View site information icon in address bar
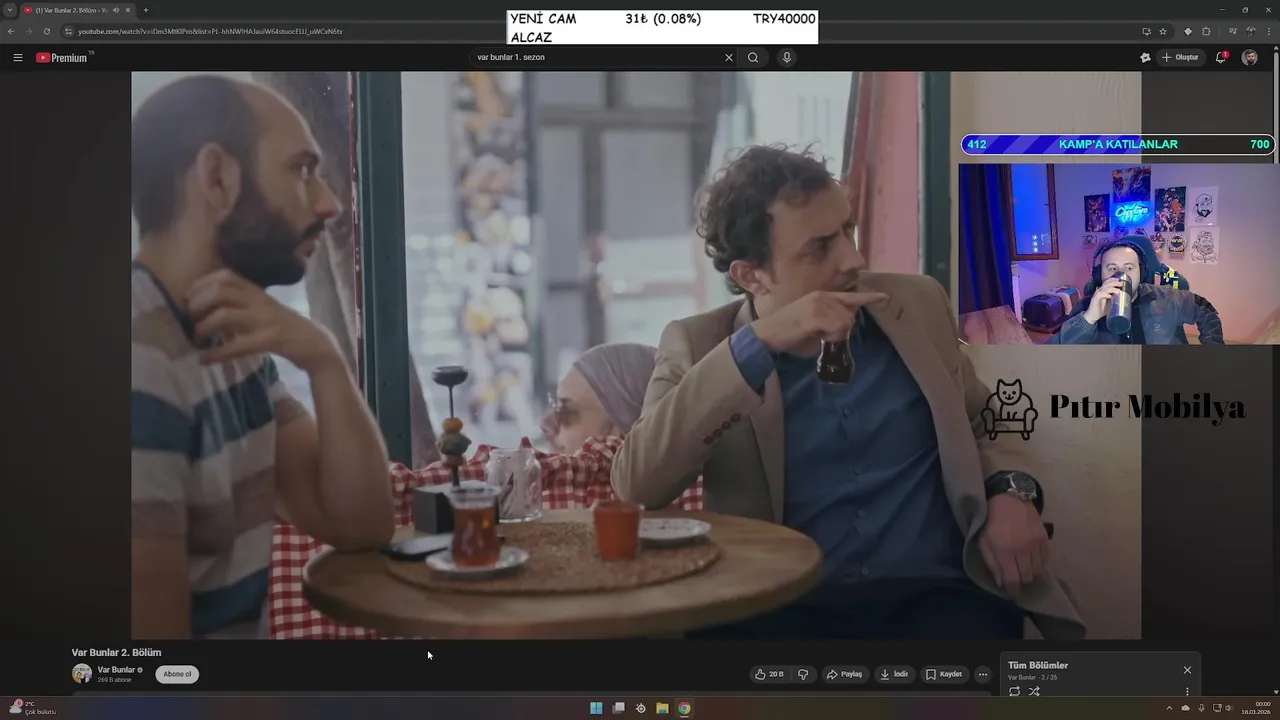This screenshot has height=720, width=1280. 68,31
